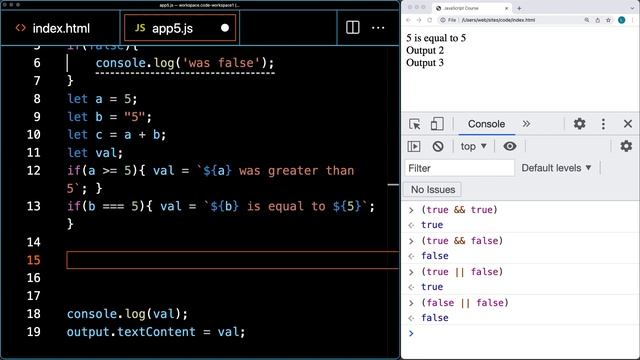Click output.textContent on line 19
Image resolution: width=640 pixels, height=360 pixels.
pyautogui.click(x=131, y=332)
